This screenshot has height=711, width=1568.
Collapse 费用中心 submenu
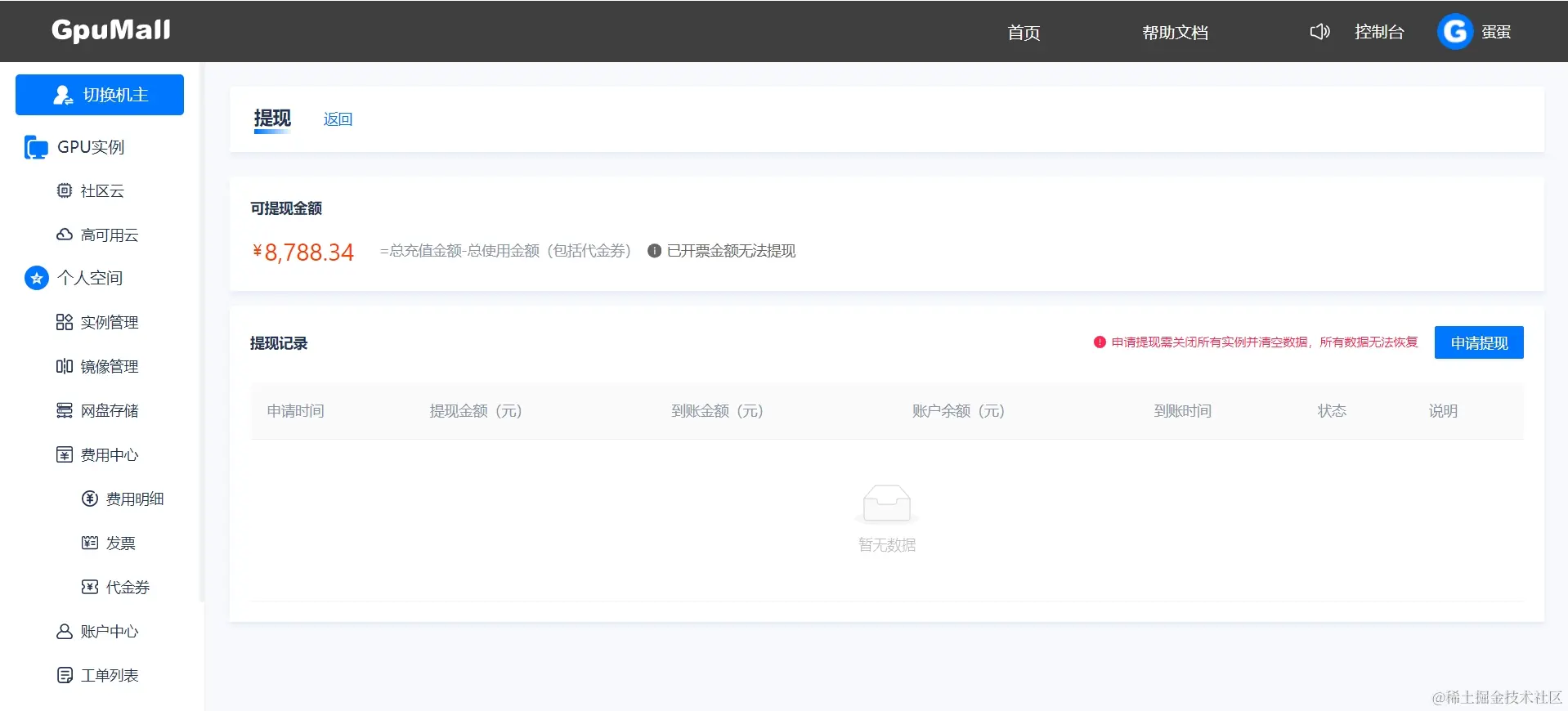tap(110, 454)
